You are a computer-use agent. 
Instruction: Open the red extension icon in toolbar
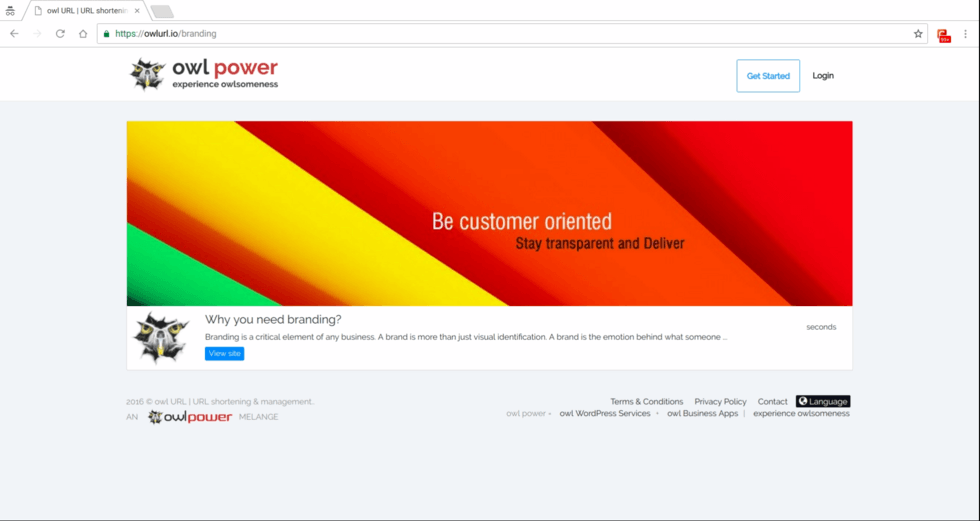pyautogui.click(x=944, y=36)
